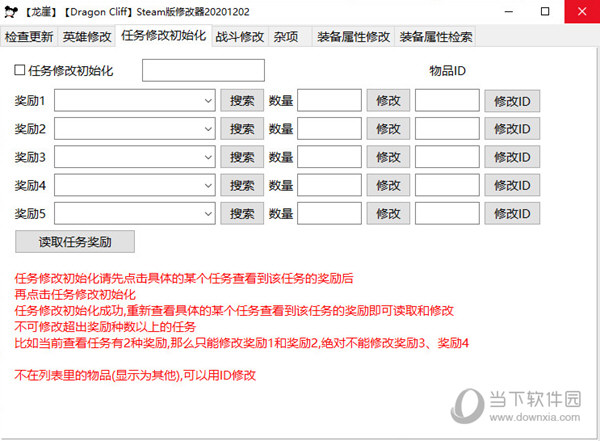Click 修改ID button for 奖励5
Image resolution: width=600 pixels, height=441 pixels.
point(512,214)
